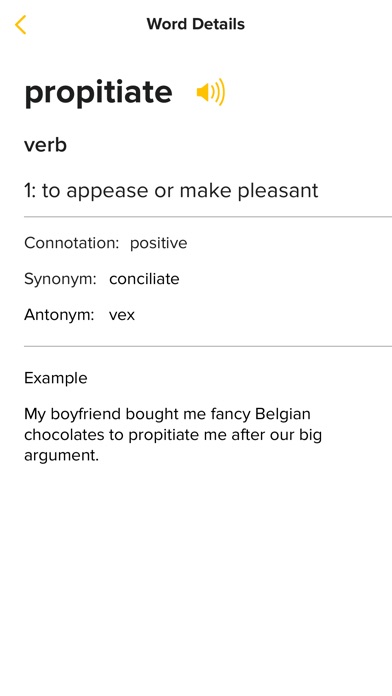Click the Connotation label
Screen dimensions: 392x696
click(71, 243)
